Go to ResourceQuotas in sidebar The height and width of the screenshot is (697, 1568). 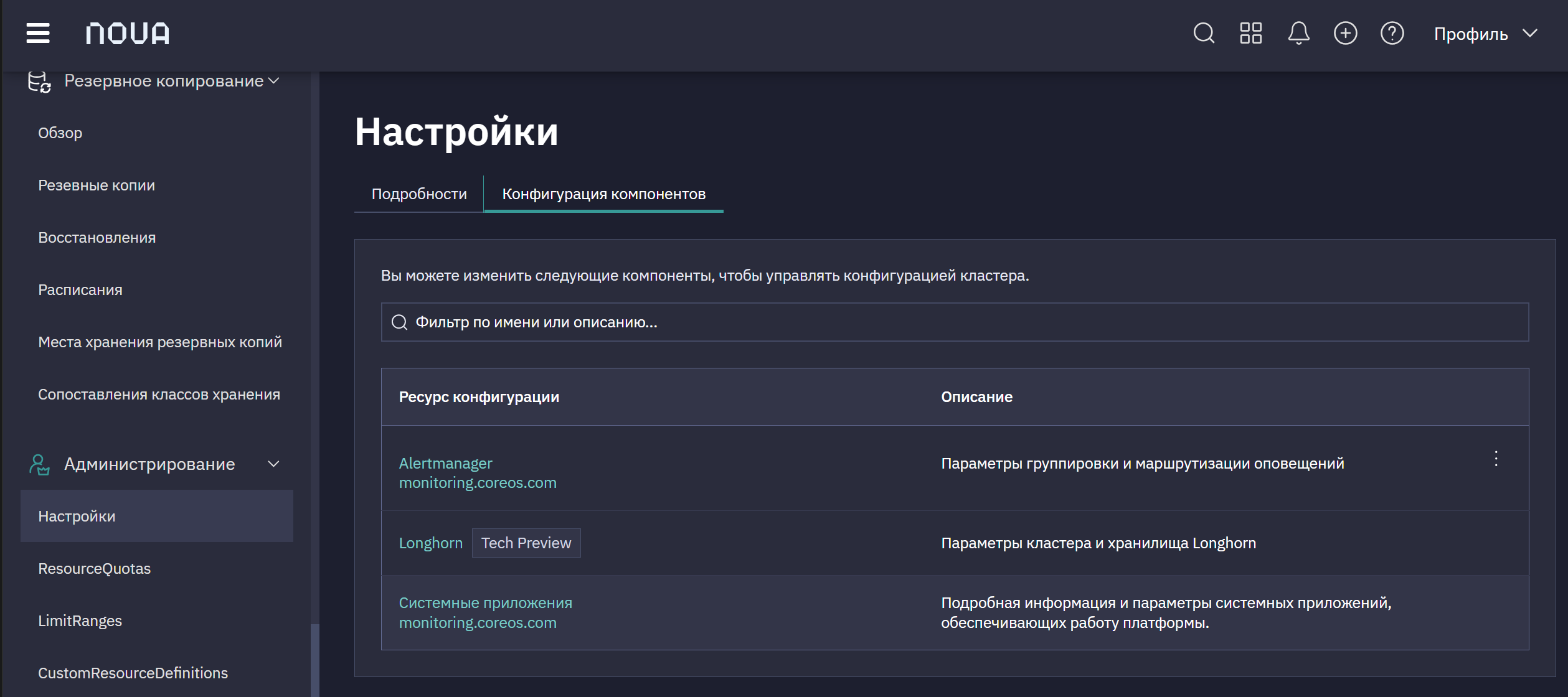(95, 569)
